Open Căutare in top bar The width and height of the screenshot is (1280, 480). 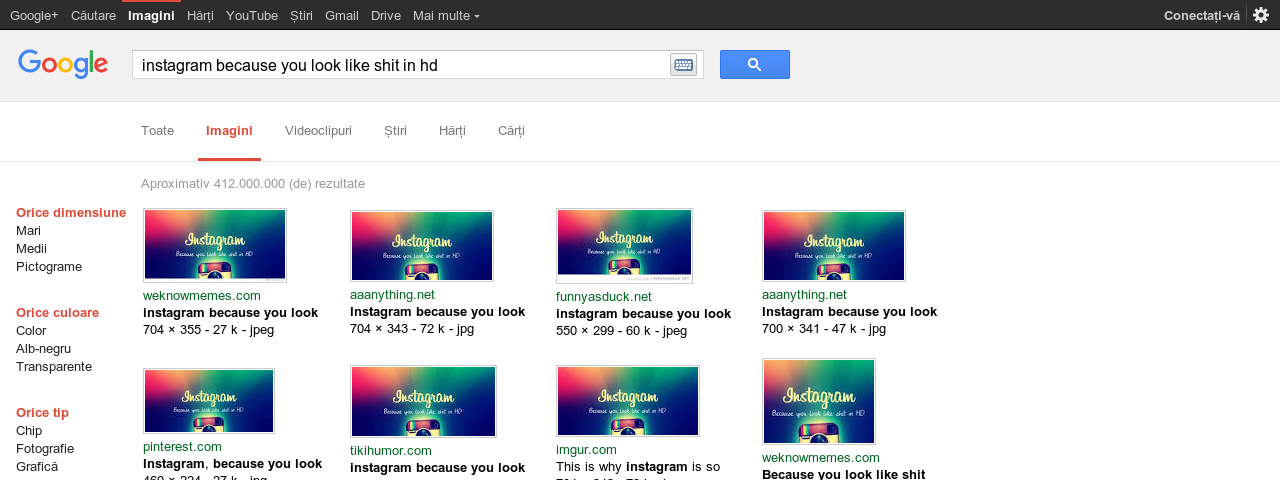click(93, 15)
